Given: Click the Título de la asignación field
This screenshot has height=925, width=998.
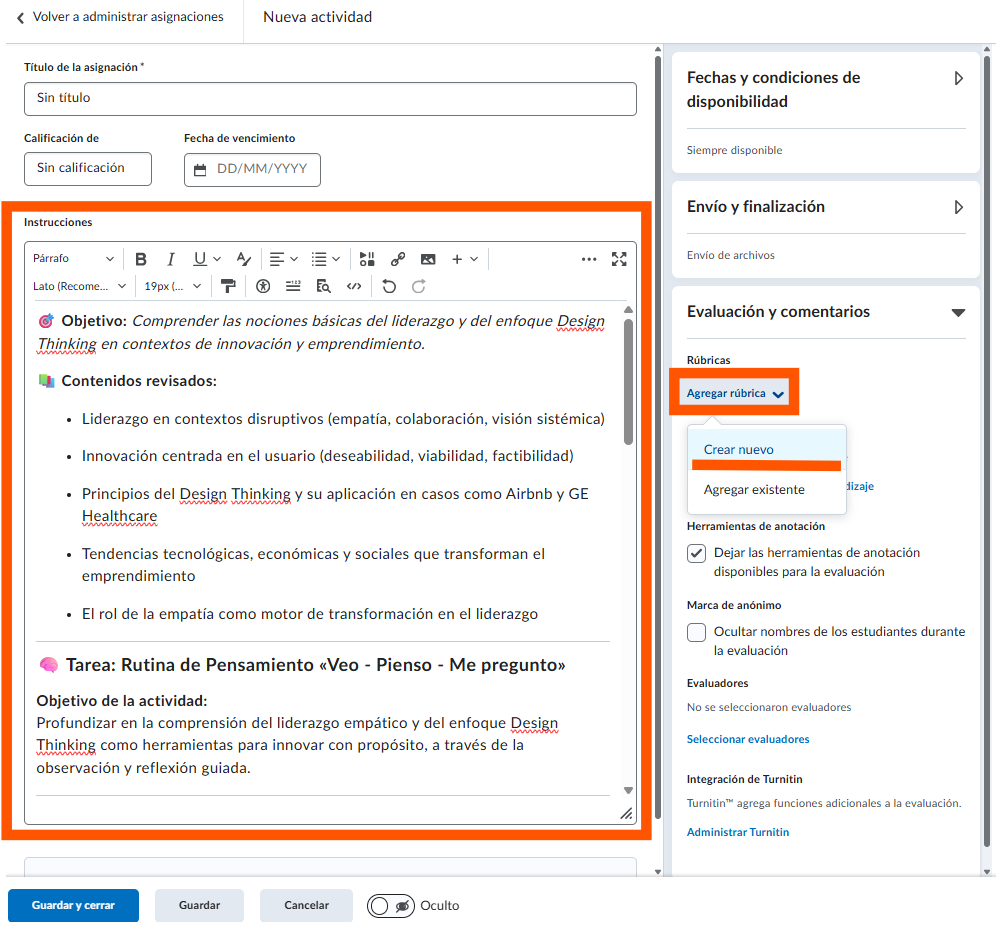Looking at the screenshot, I should (x=330, y=98).
